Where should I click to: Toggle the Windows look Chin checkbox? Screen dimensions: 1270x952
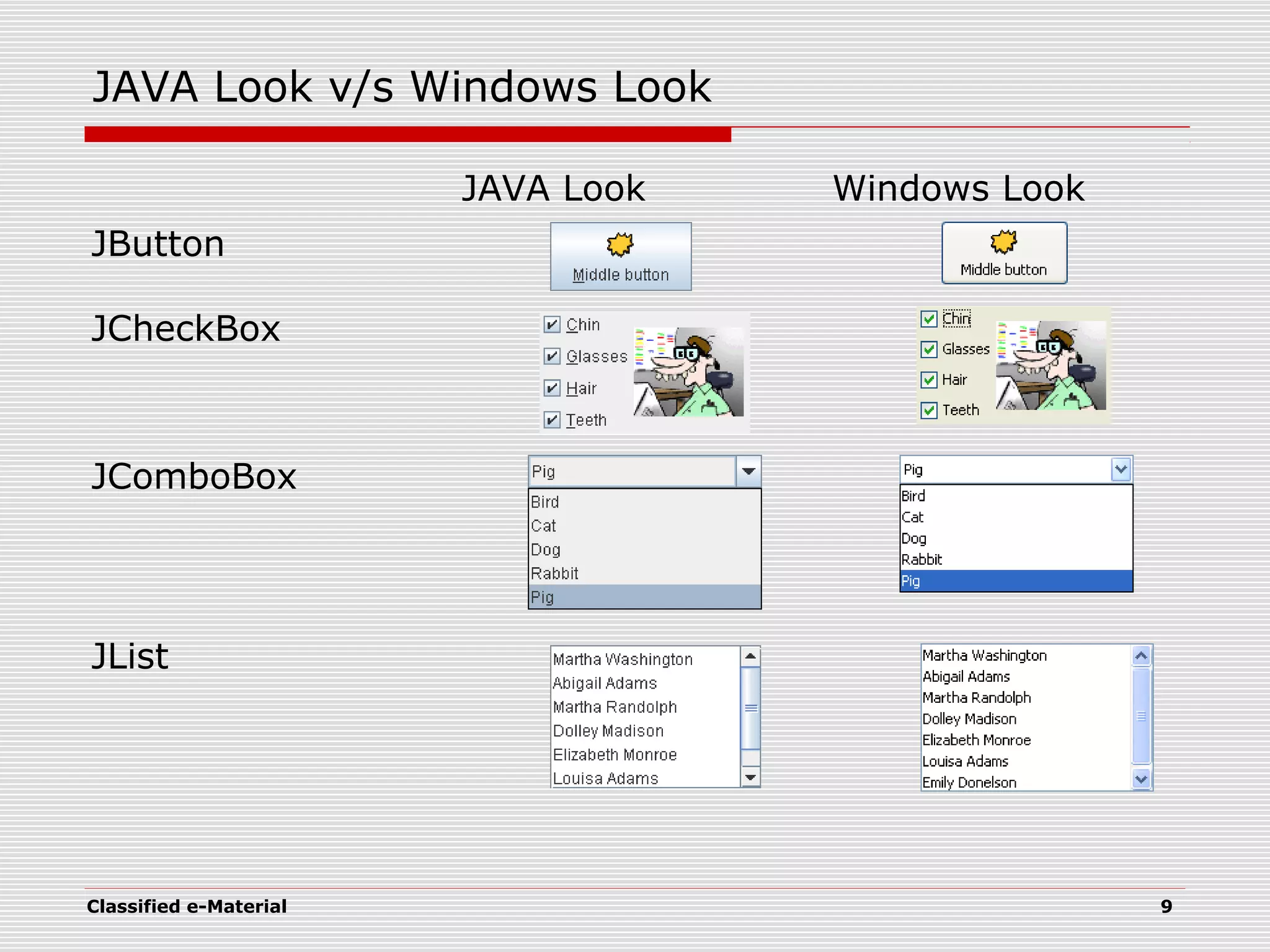click(929, 319)
